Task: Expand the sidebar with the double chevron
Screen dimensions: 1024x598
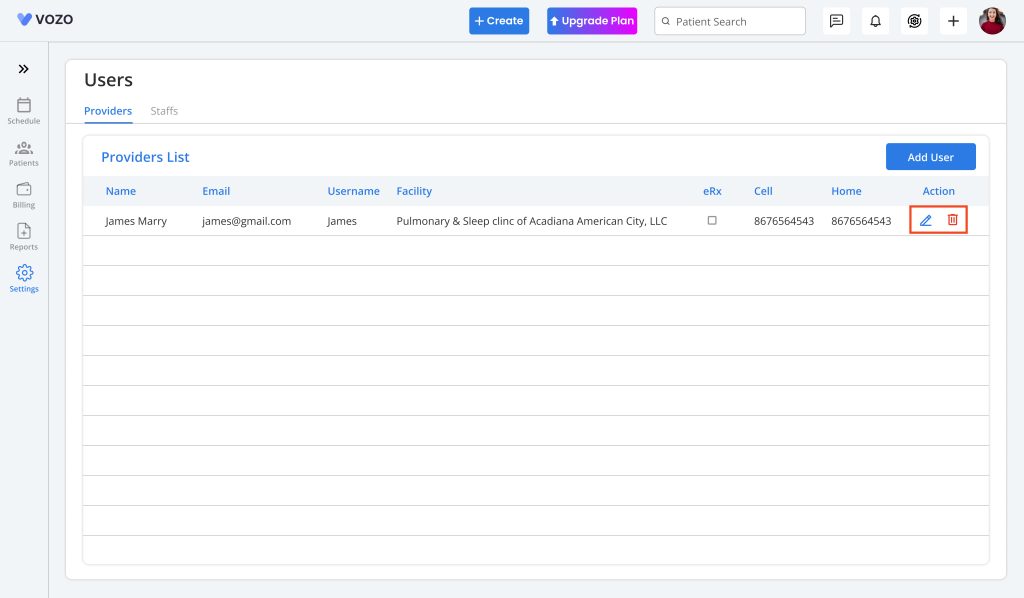Action: 24,69
